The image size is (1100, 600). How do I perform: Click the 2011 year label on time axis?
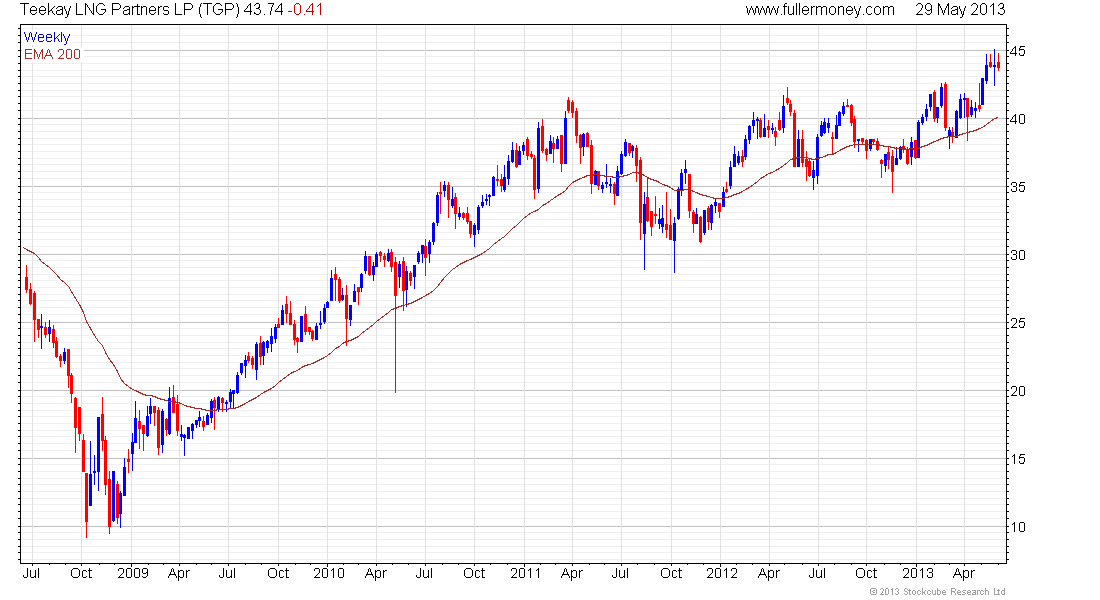pyautogui.click(x=525, y=573)
